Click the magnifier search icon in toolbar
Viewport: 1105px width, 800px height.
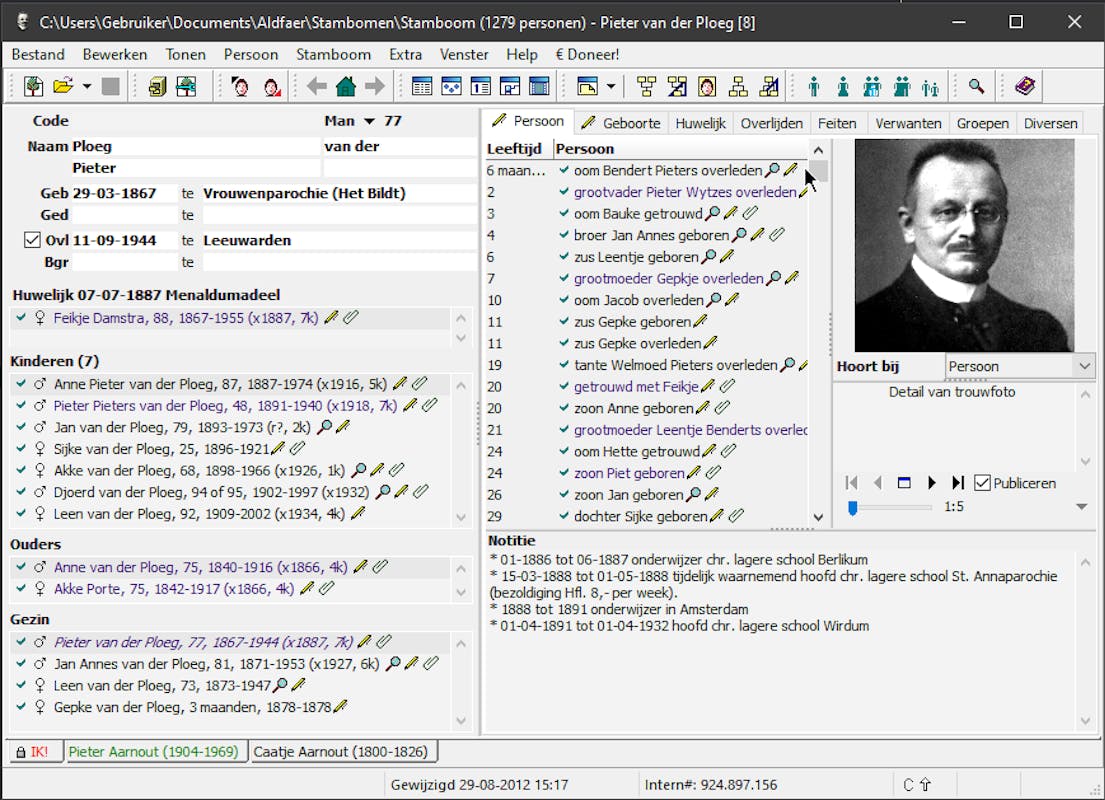point(976,87)
